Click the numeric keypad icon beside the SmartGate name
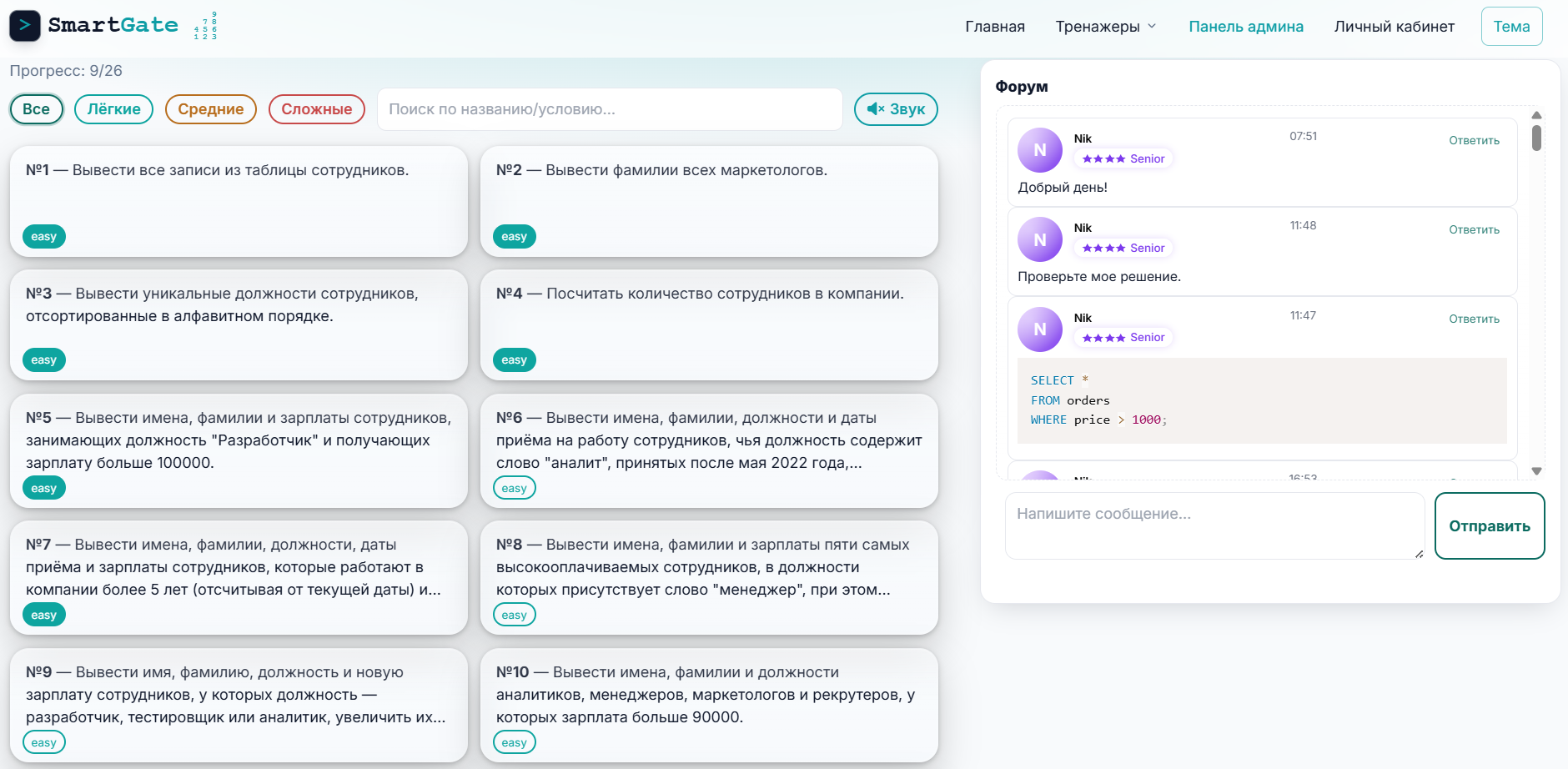The height and width of the screenshot is (769, 1568). coord(206,26)
